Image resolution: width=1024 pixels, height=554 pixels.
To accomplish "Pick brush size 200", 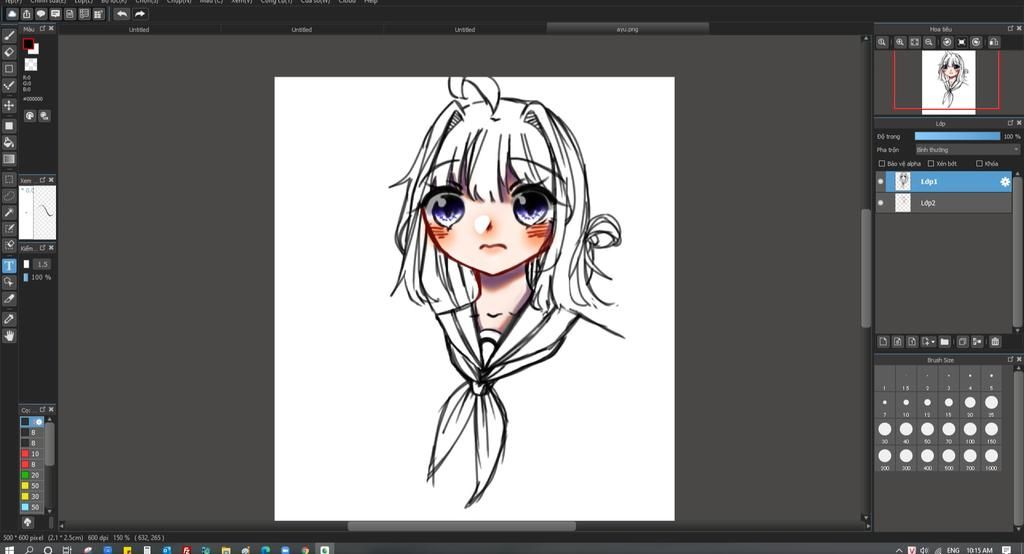I will tap(884, 457).
